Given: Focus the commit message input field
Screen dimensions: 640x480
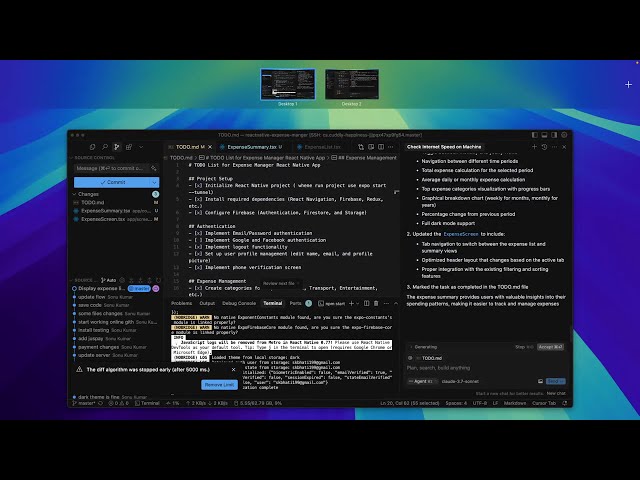Looking at the screenshot, I should [111, 168].
